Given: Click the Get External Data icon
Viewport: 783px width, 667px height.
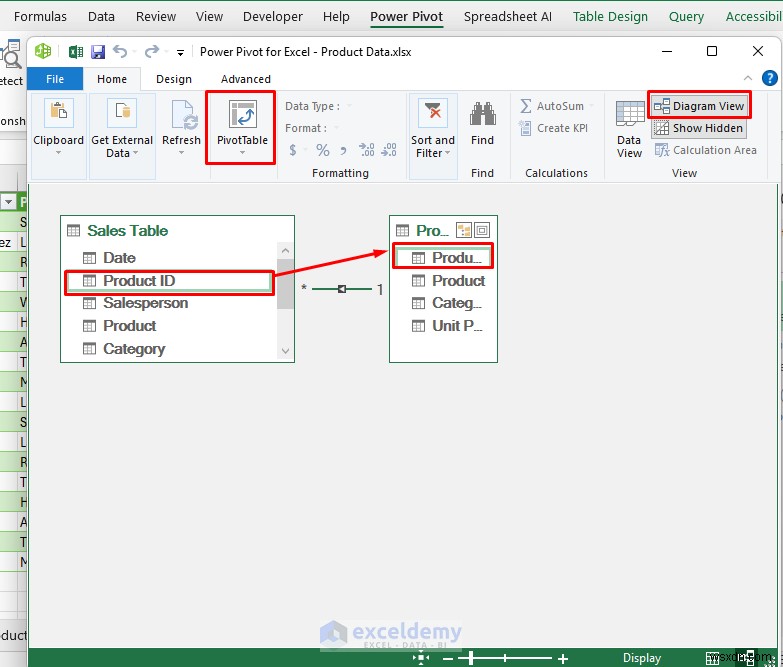Looking at the screenshot, I should pos(122,113).
